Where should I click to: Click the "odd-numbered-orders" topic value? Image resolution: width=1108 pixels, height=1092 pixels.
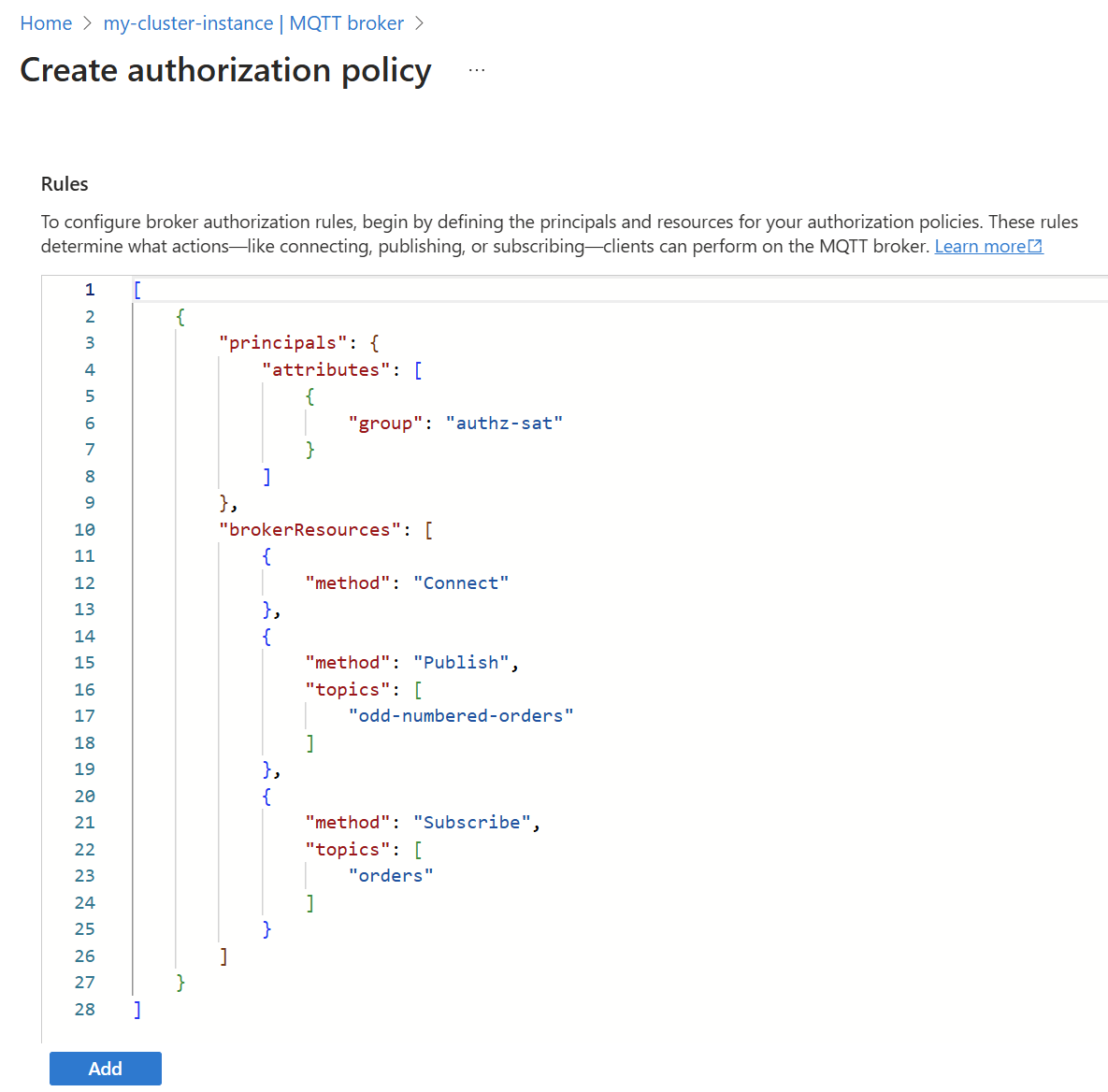pyautogui.click(x=461, y=715)
